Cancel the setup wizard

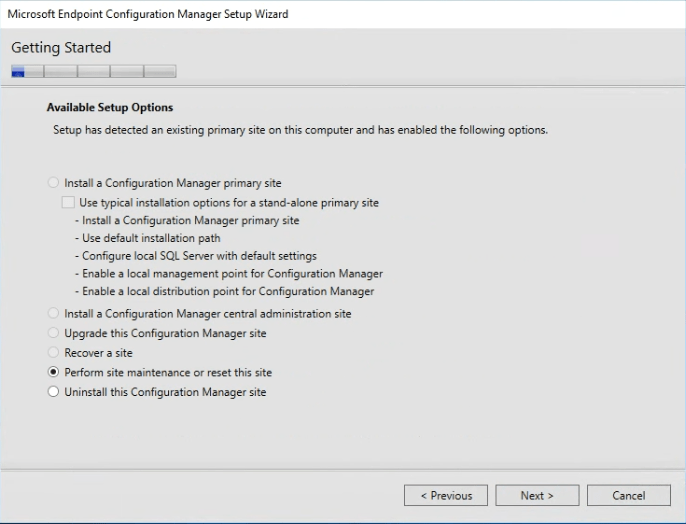tap(628, 495)
